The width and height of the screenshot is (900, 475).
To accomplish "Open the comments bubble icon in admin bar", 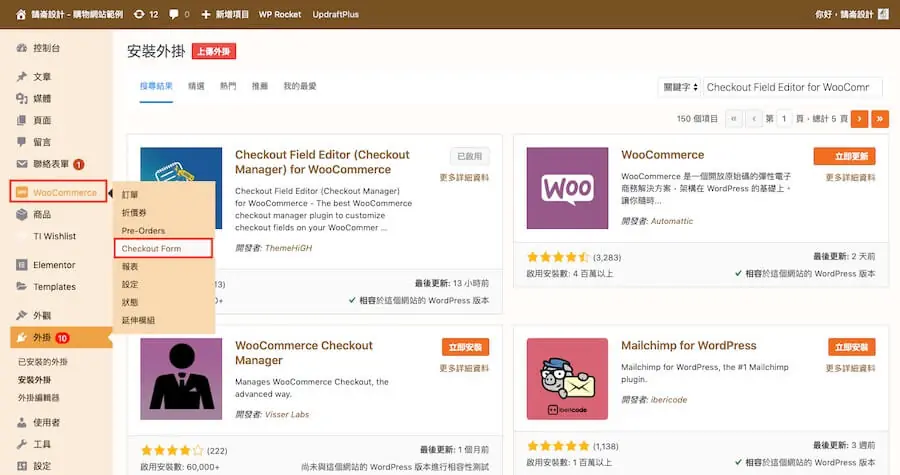I will pos(173,14).
